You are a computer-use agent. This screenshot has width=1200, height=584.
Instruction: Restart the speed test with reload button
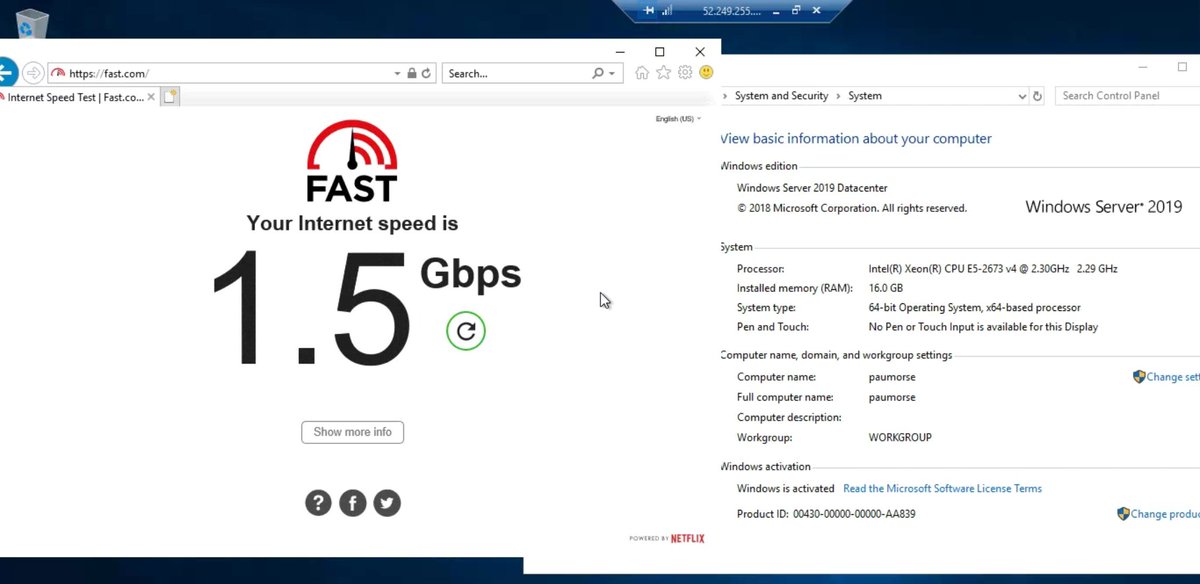pos(466,331)
